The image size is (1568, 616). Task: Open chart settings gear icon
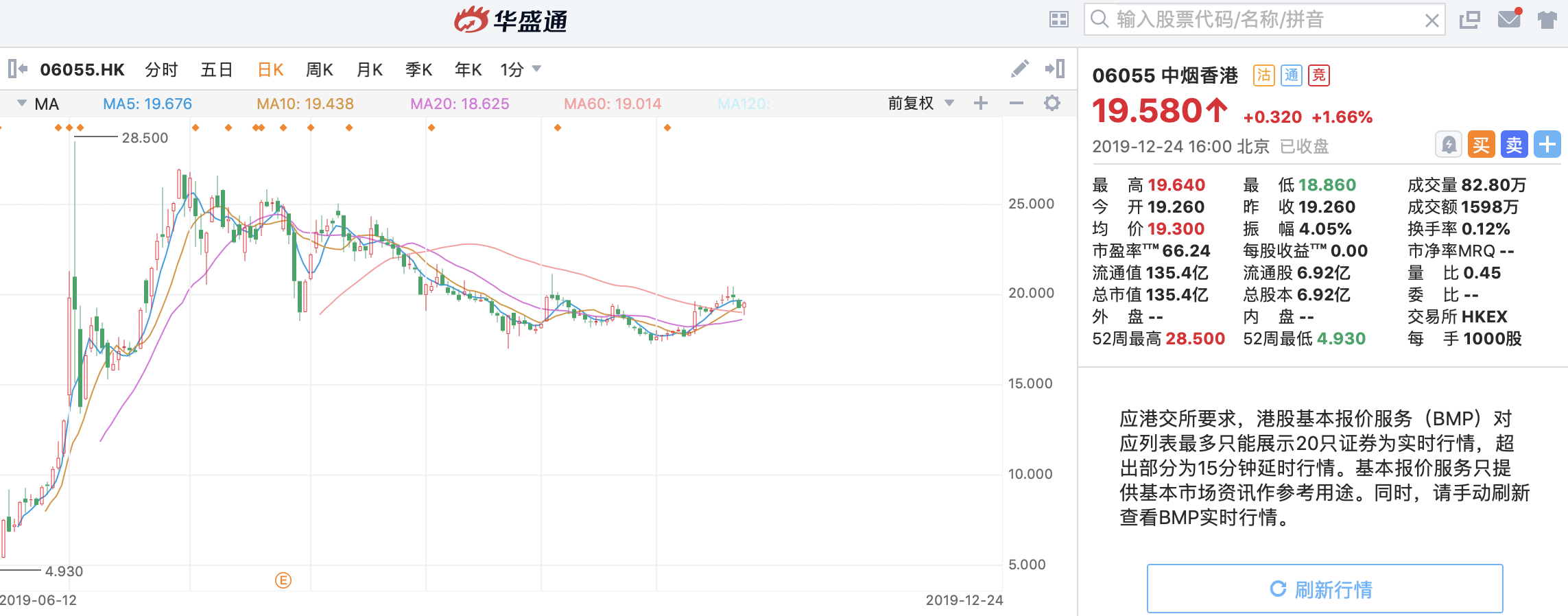1052,104
